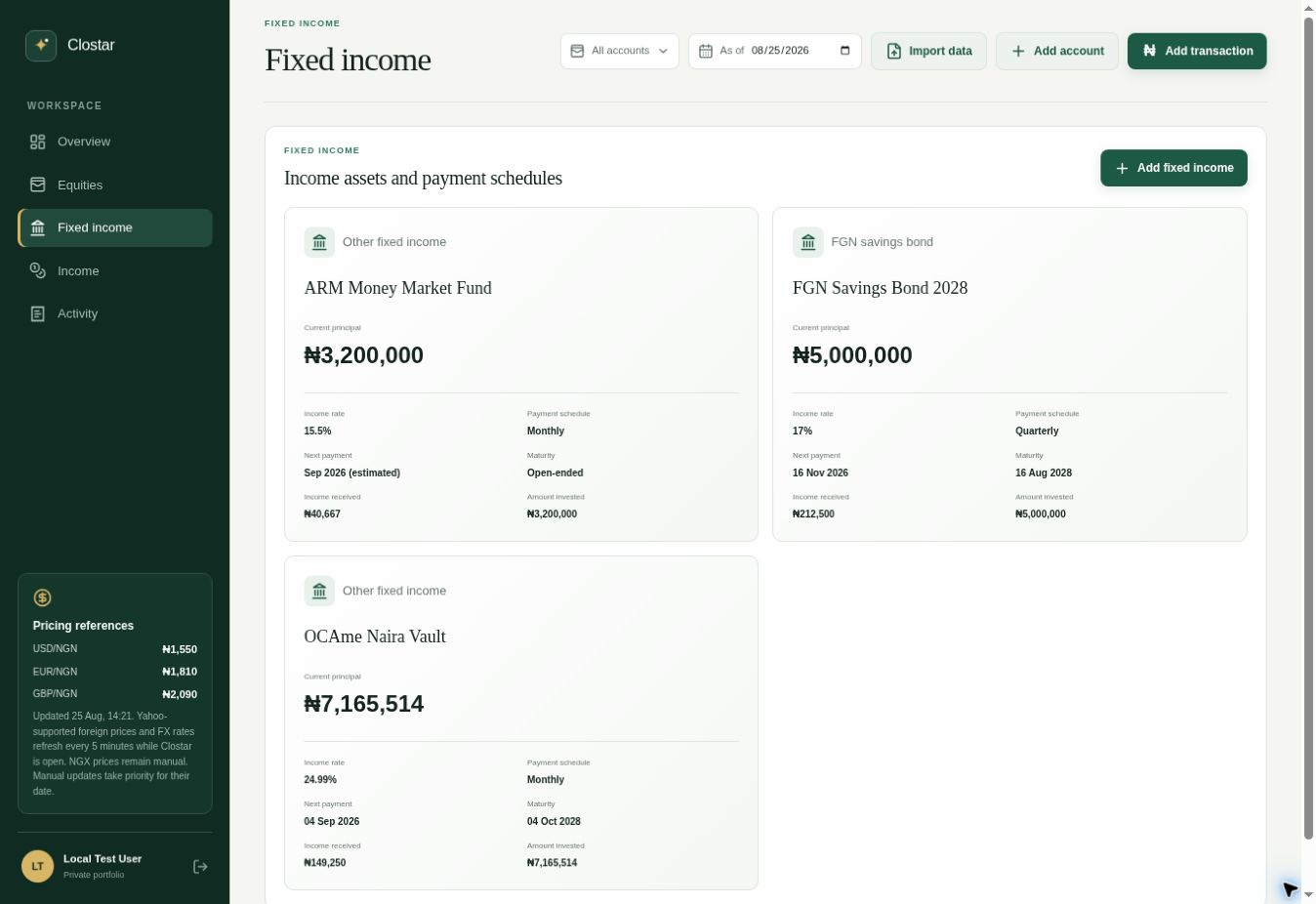The image size is (1316, 904).
Task: Click the Income coins icon in sidebar
Action: pyautogui.click(x=38, y=270)
